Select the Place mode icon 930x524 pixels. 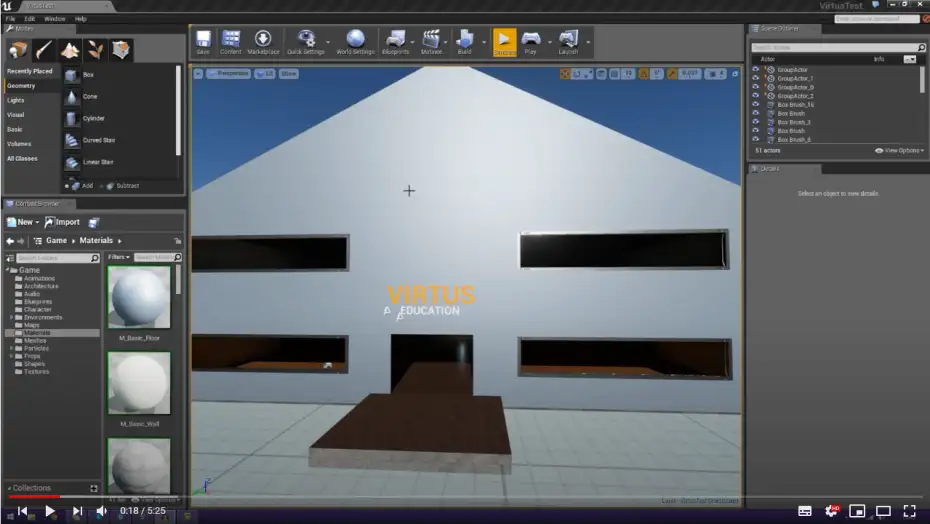pyautogui.click(x=18, y=50)
